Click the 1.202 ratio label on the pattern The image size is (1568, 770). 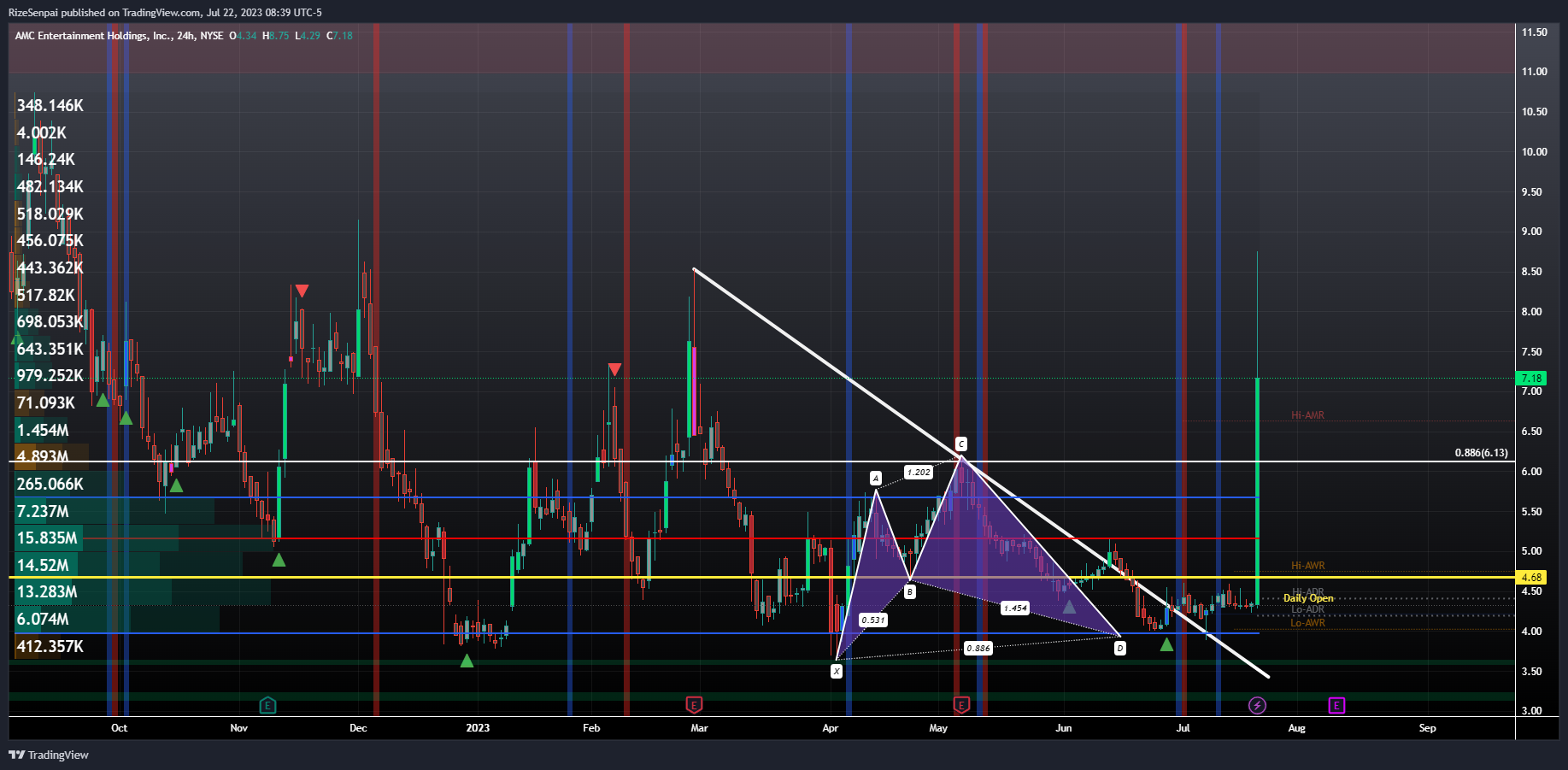[919, 472]
